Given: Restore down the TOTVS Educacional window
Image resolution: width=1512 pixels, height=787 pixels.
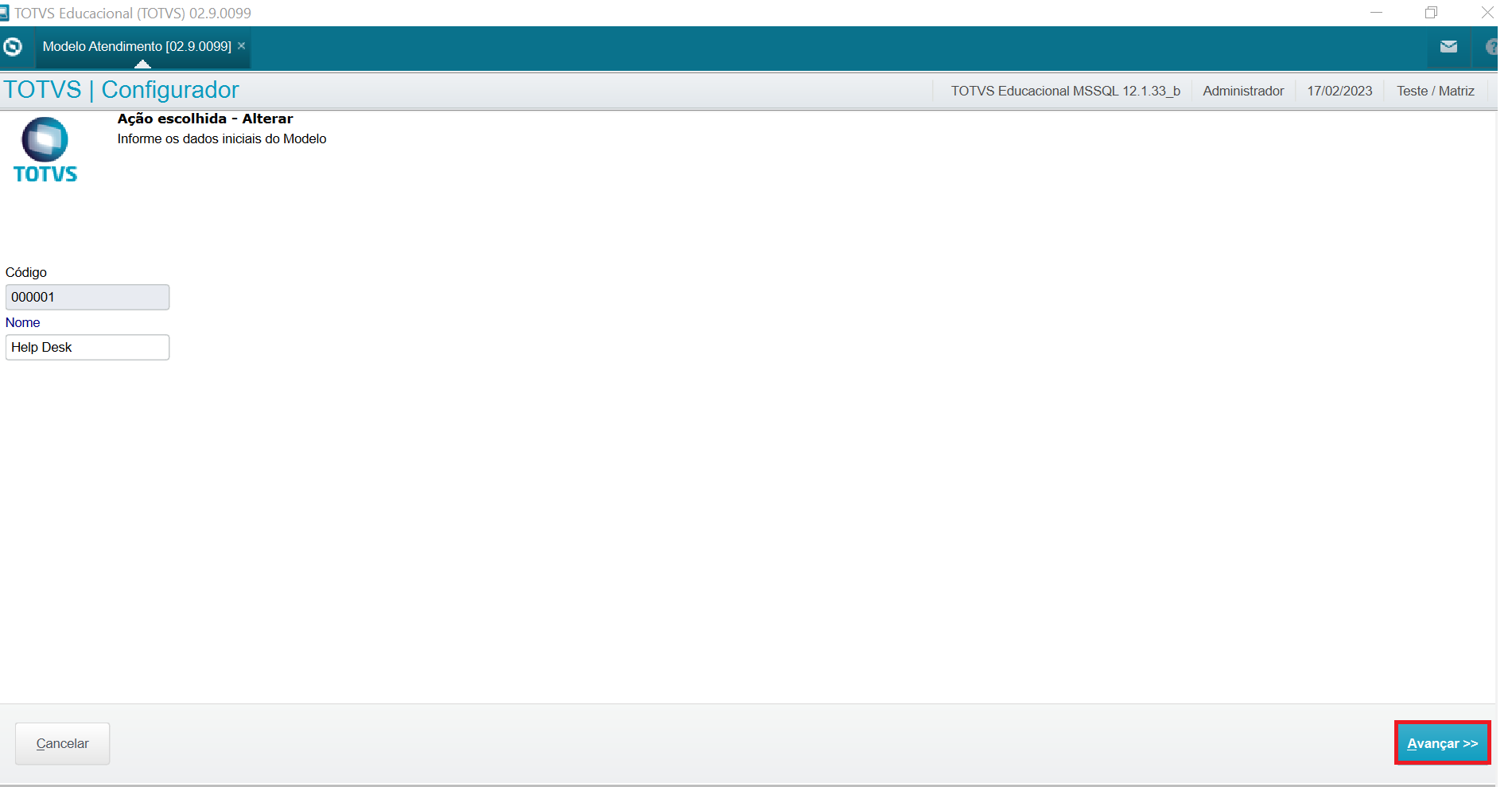Looking at the screenshot, I should pyautogui.click(x=1432, y=13).
